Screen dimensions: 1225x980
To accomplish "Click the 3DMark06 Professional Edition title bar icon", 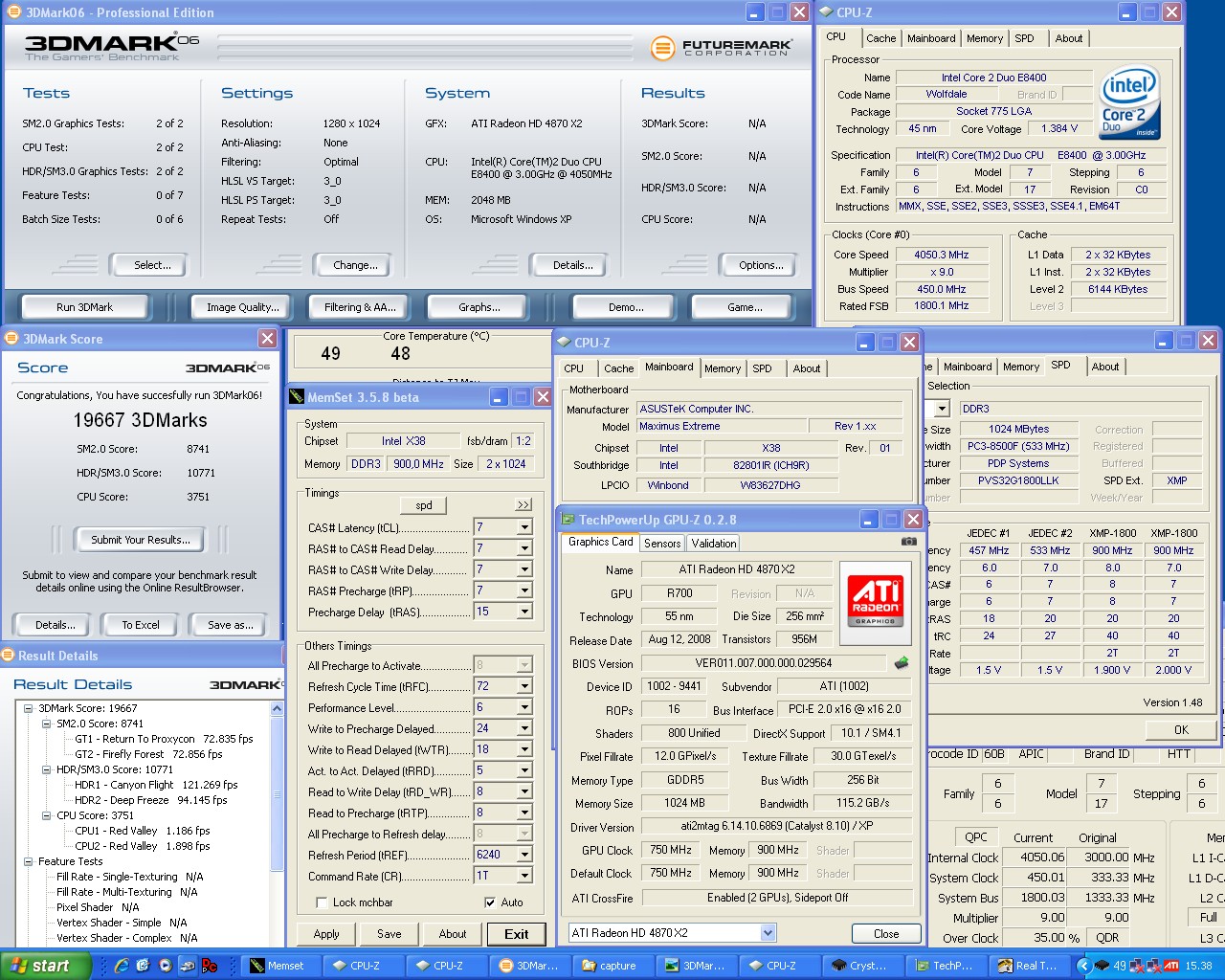I will pyautogui.click(x=14, y=12).
